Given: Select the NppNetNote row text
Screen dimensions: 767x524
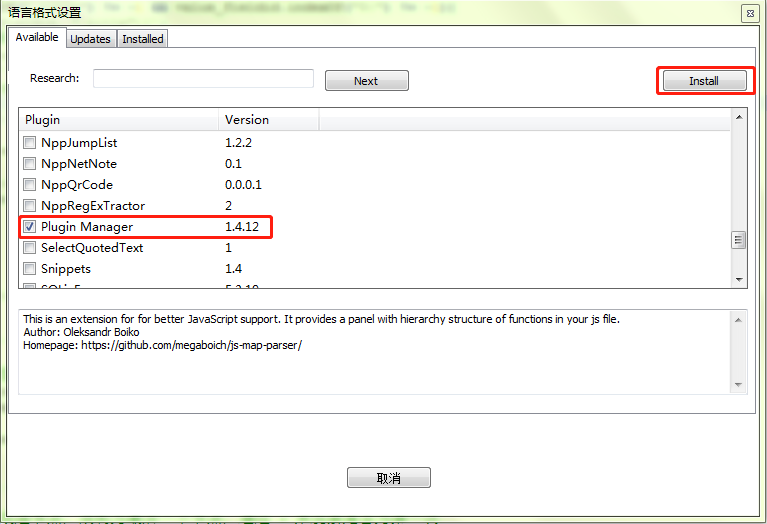Looking at the screenshot, I should [79, 164].
